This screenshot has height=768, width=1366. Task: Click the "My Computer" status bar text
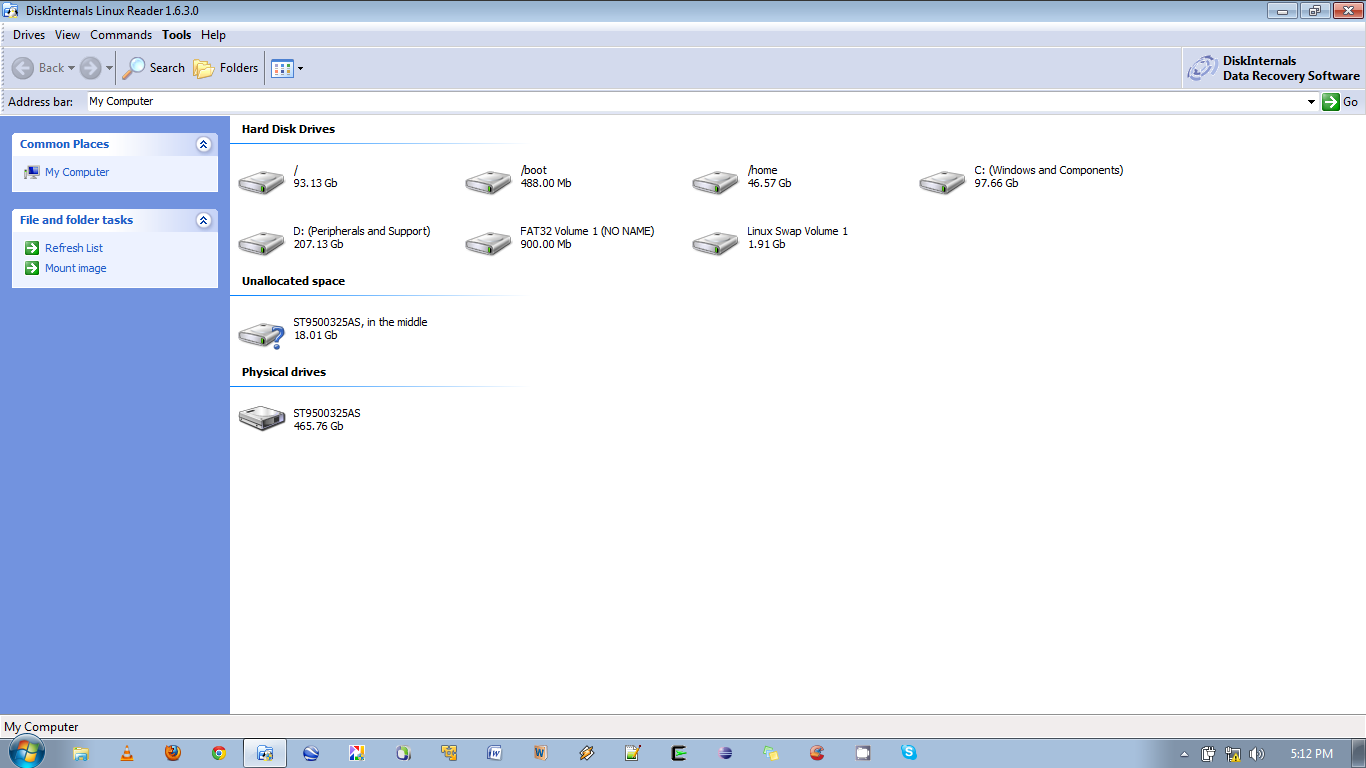41,727
